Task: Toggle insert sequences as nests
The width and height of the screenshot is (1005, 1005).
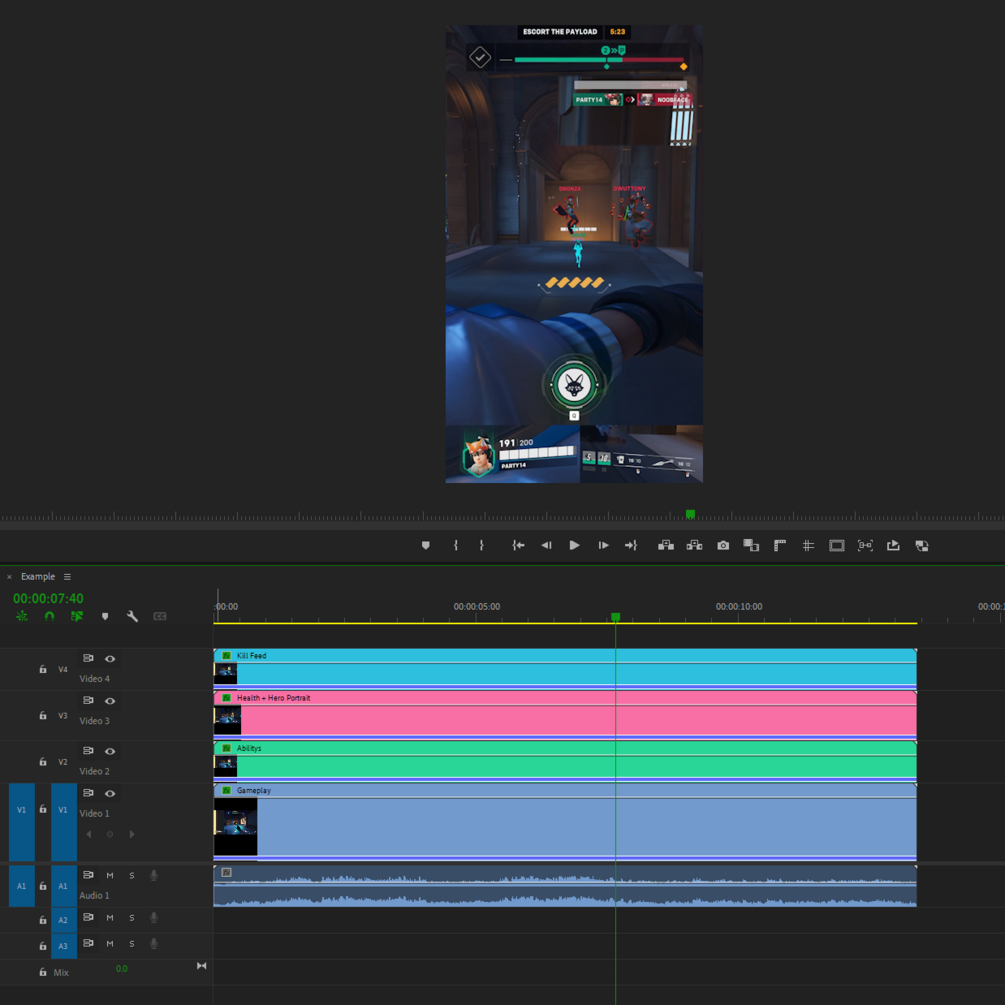Action: point(22,616)
